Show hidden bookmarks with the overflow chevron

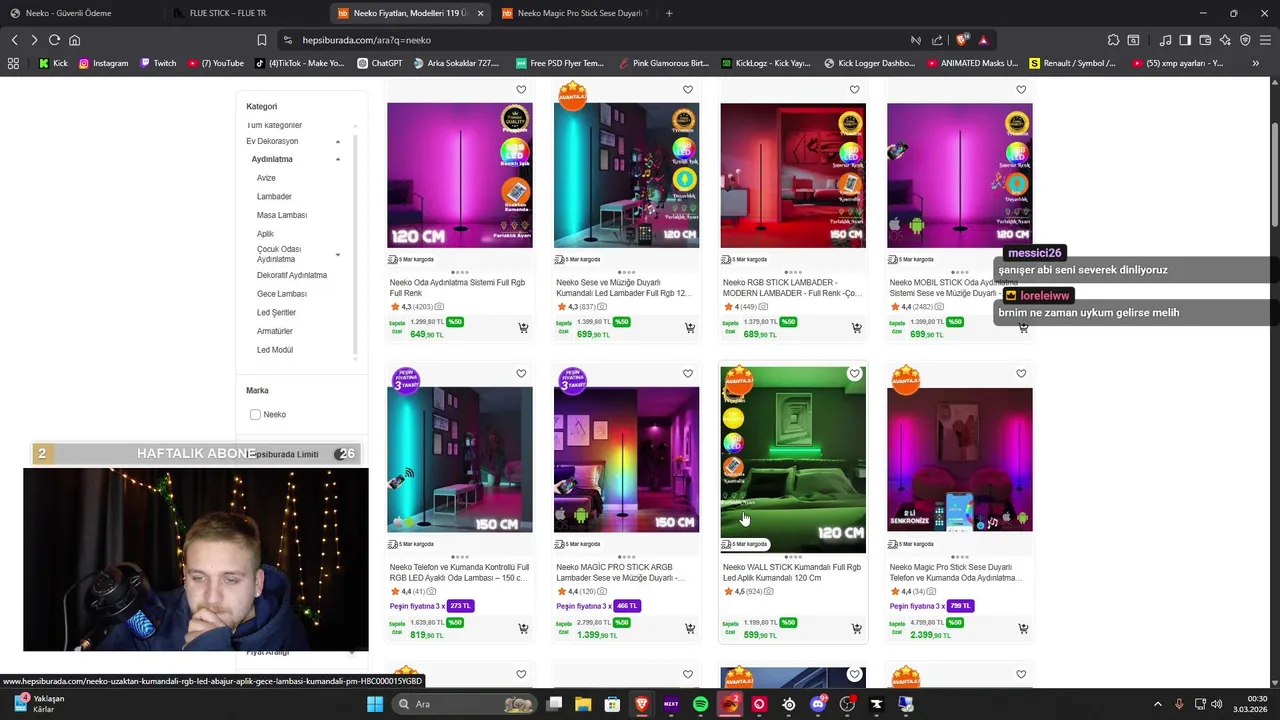click(x=1256, y=63)
